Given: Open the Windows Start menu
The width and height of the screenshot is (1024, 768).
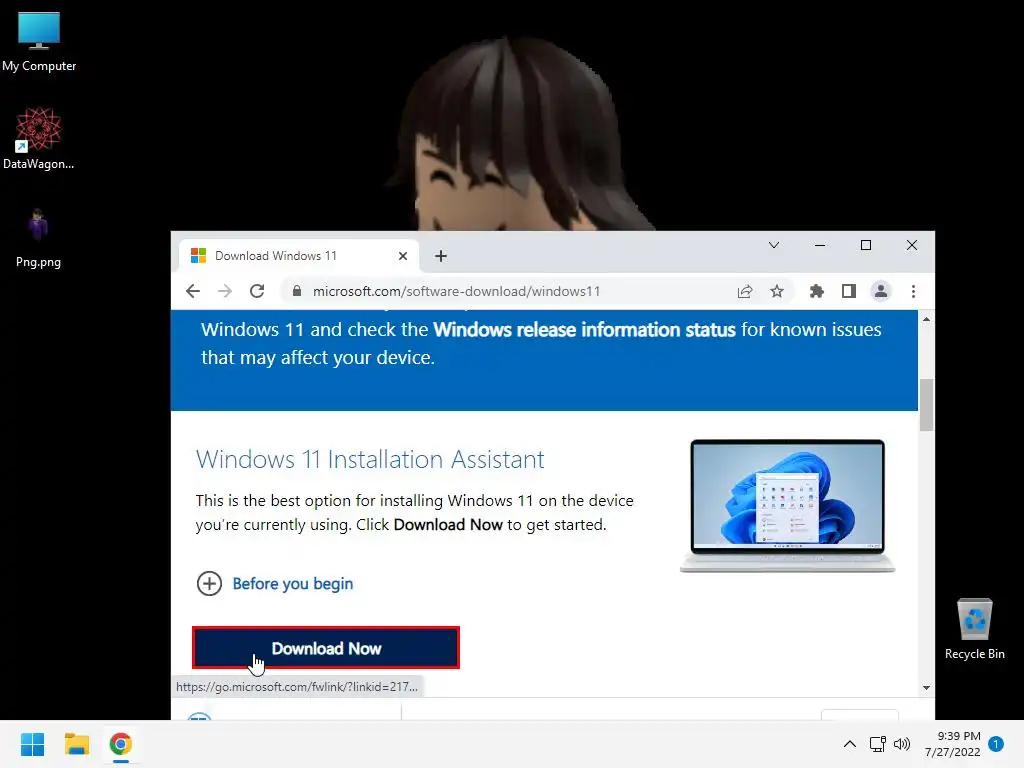Looking at the screenshot, I should (x=33, y=744).
